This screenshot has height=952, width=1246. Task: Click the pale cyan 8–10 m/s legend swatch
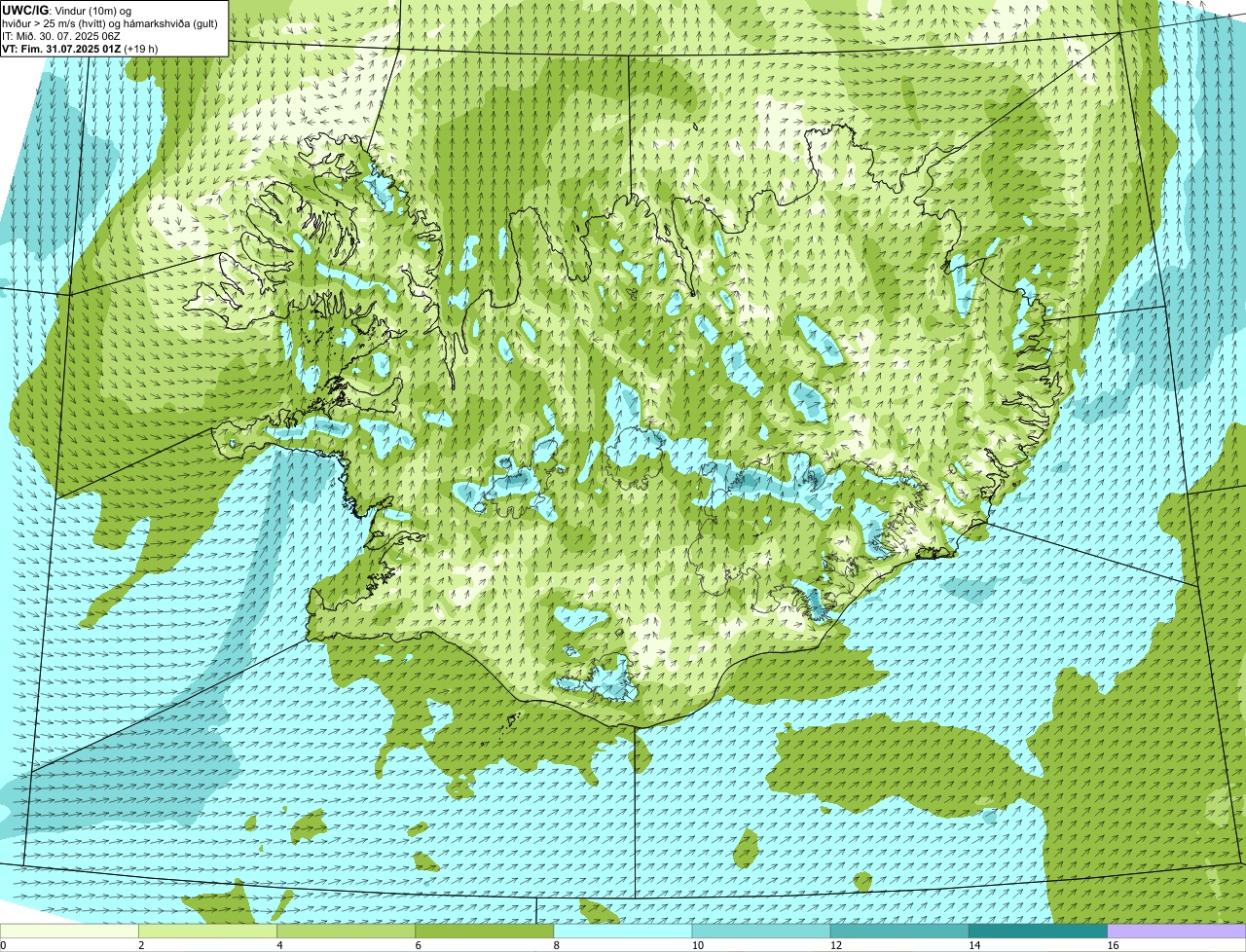[x=623, y=932]
